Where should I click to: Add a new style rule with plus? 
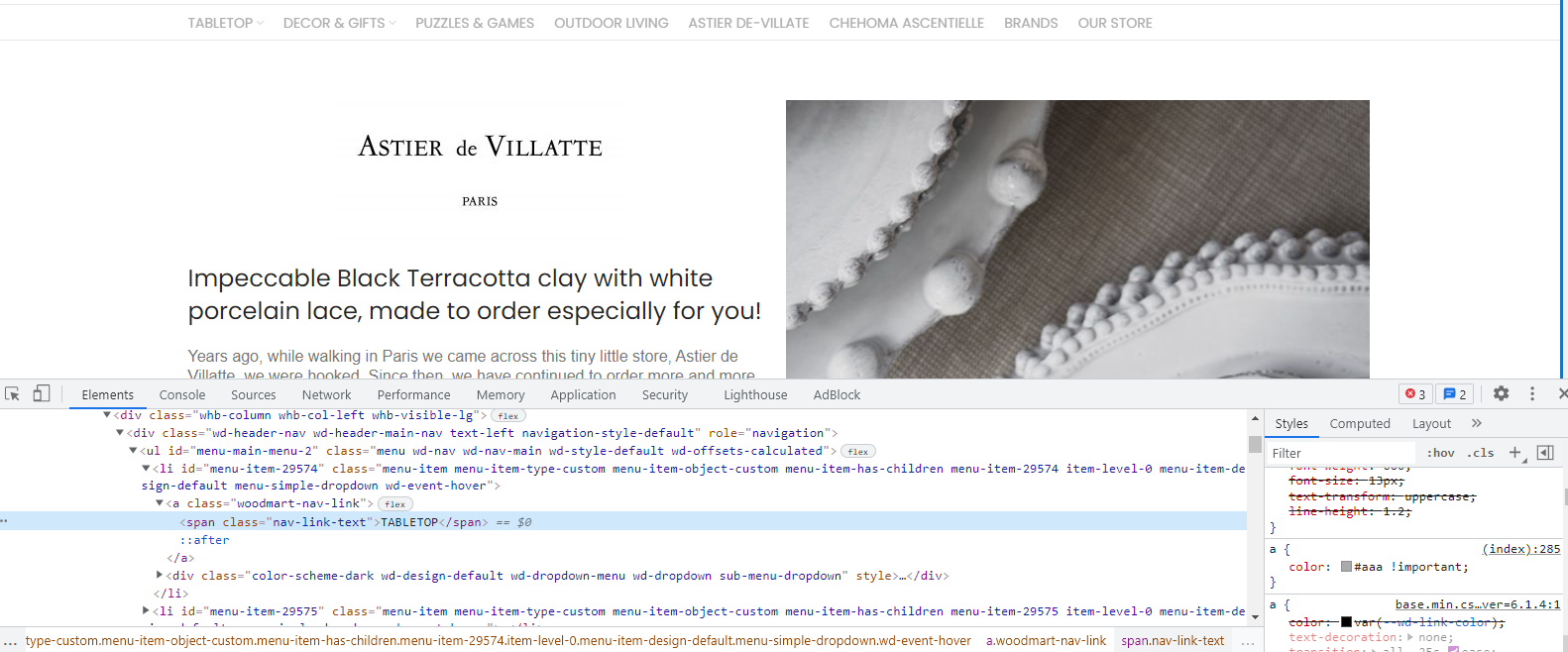click(x=1514, y=453)
